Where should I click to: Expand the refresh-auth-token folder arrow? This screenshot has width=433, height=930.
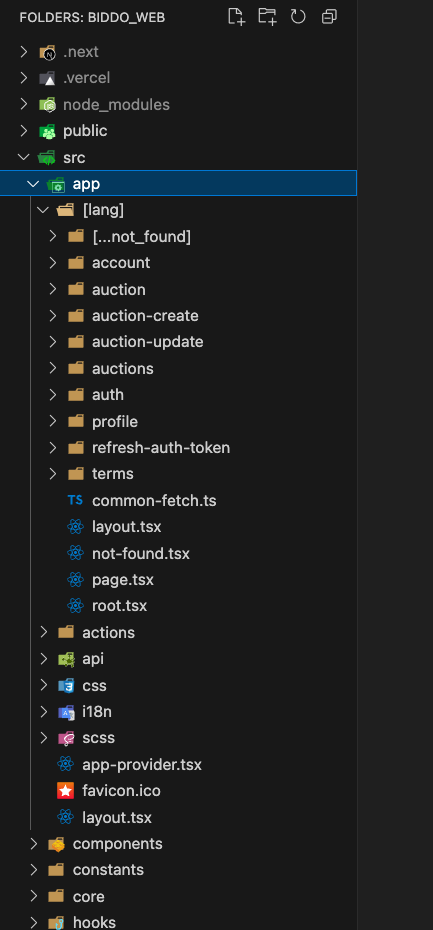pos(53,447)
